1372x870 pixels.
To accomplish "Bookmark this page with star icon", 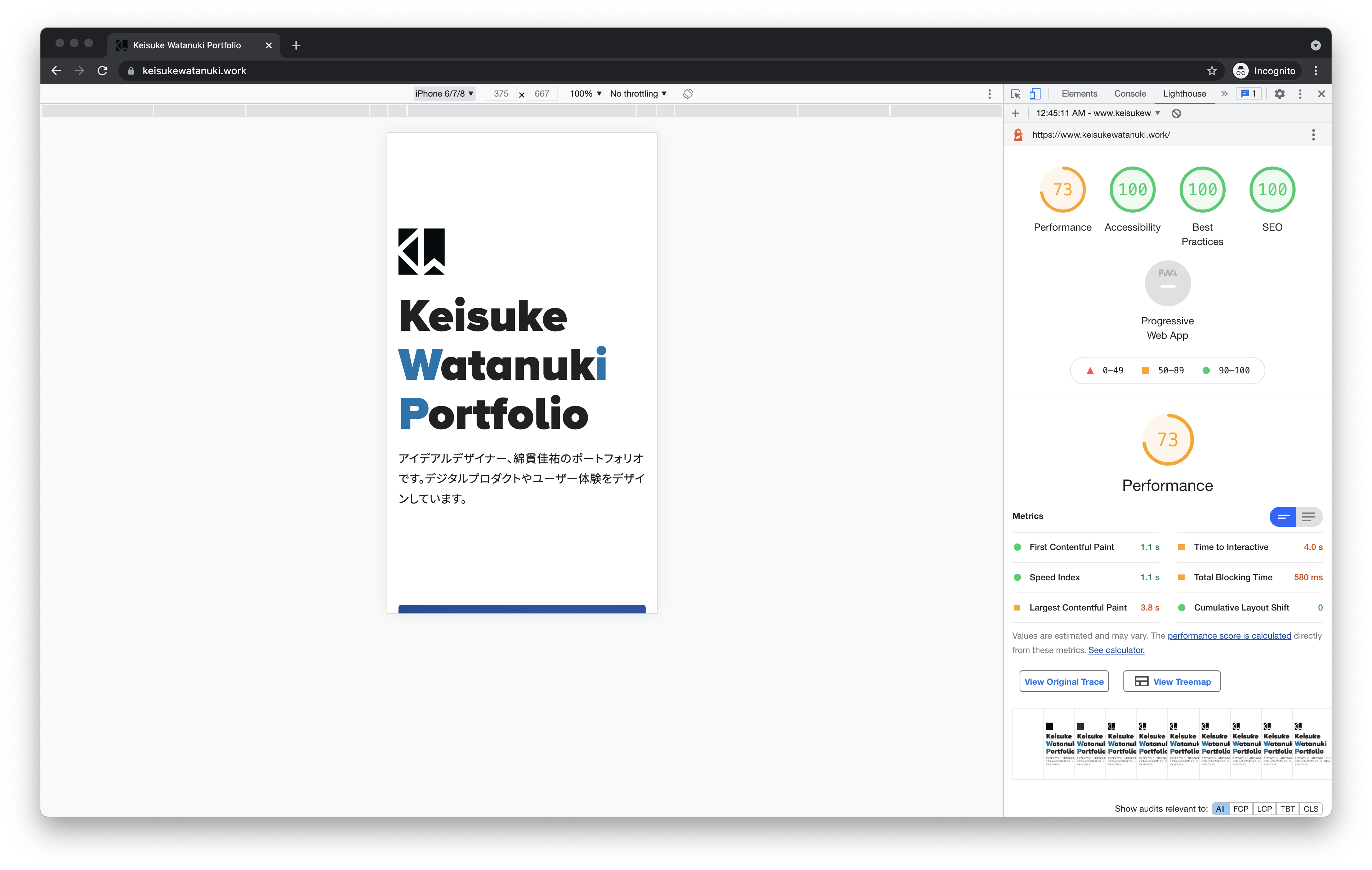I will click(1212, 71).
